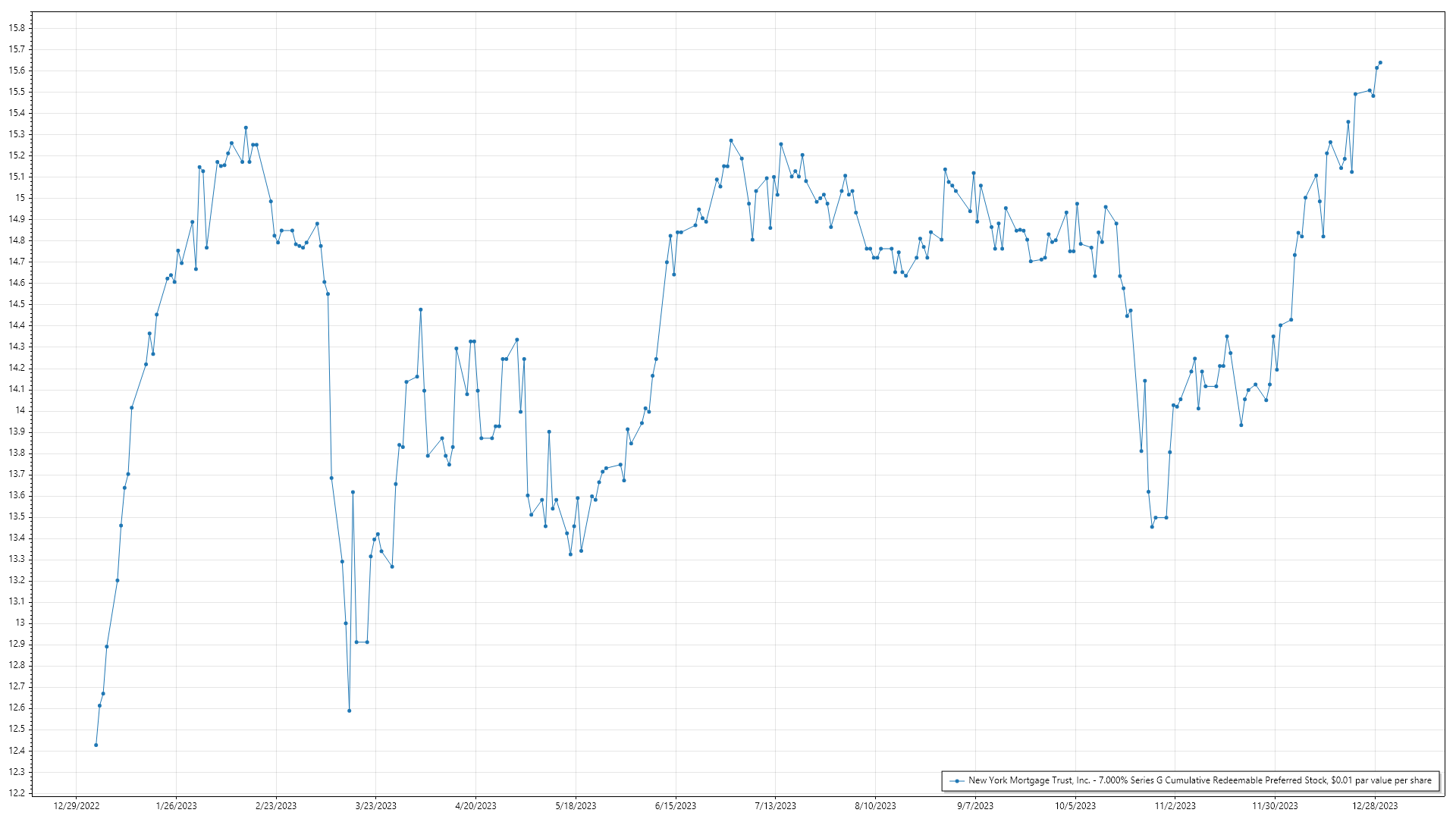Click the 7/13/2023 x-axis date label
The image size is (1456, 819).
(776, 806)
